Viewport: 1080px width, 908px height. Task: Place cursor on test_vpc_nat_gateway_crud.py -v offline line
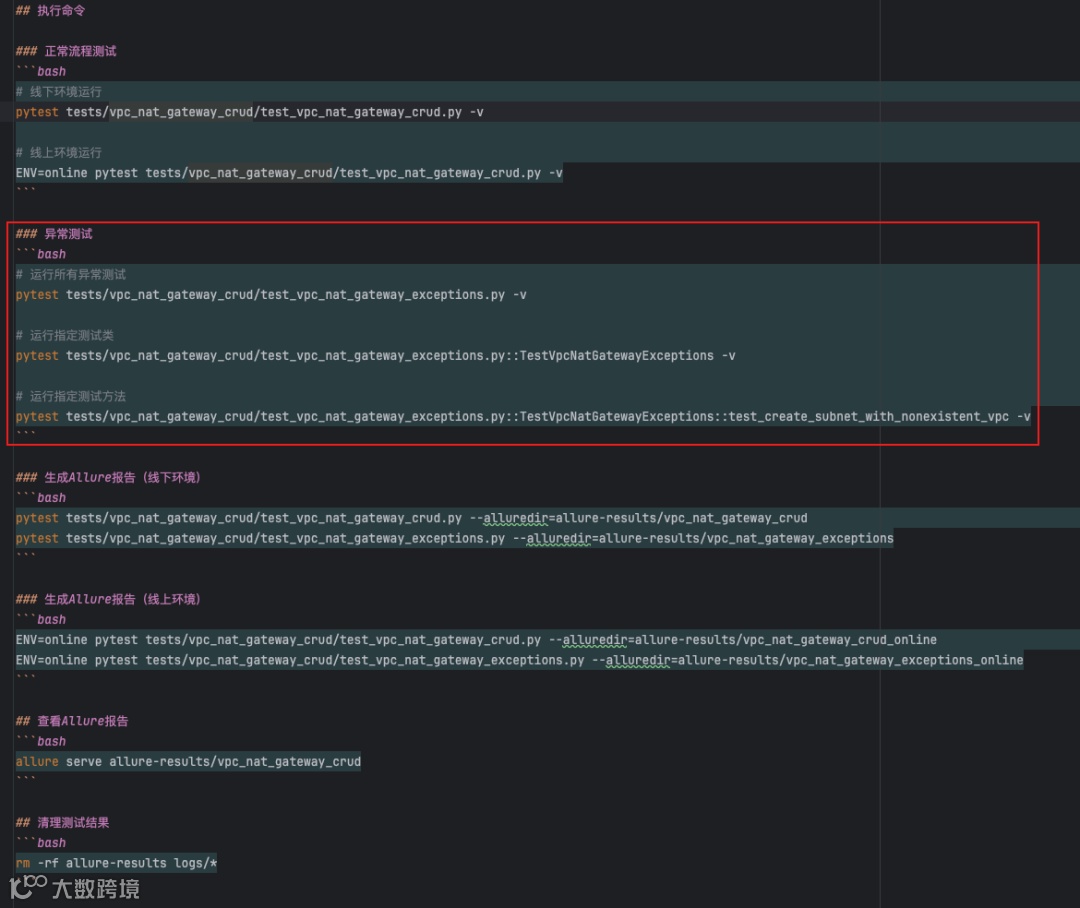[x=249, y=112]
